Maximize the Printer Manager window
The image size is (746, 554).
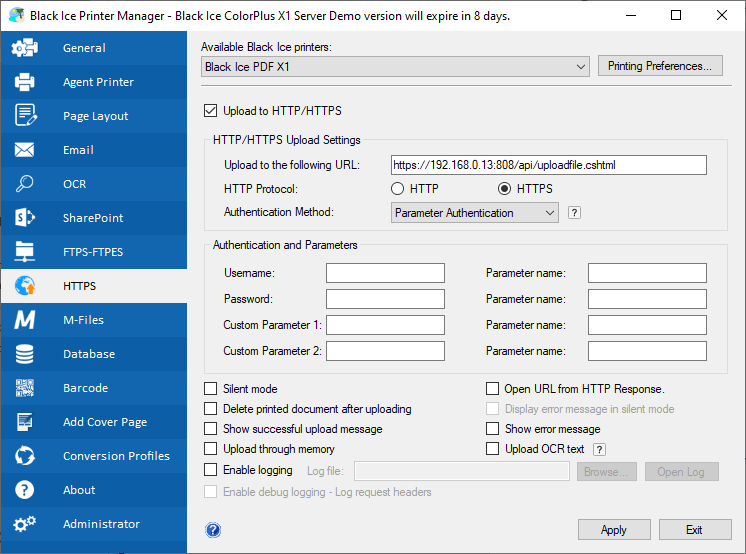[x=676, y=15]
